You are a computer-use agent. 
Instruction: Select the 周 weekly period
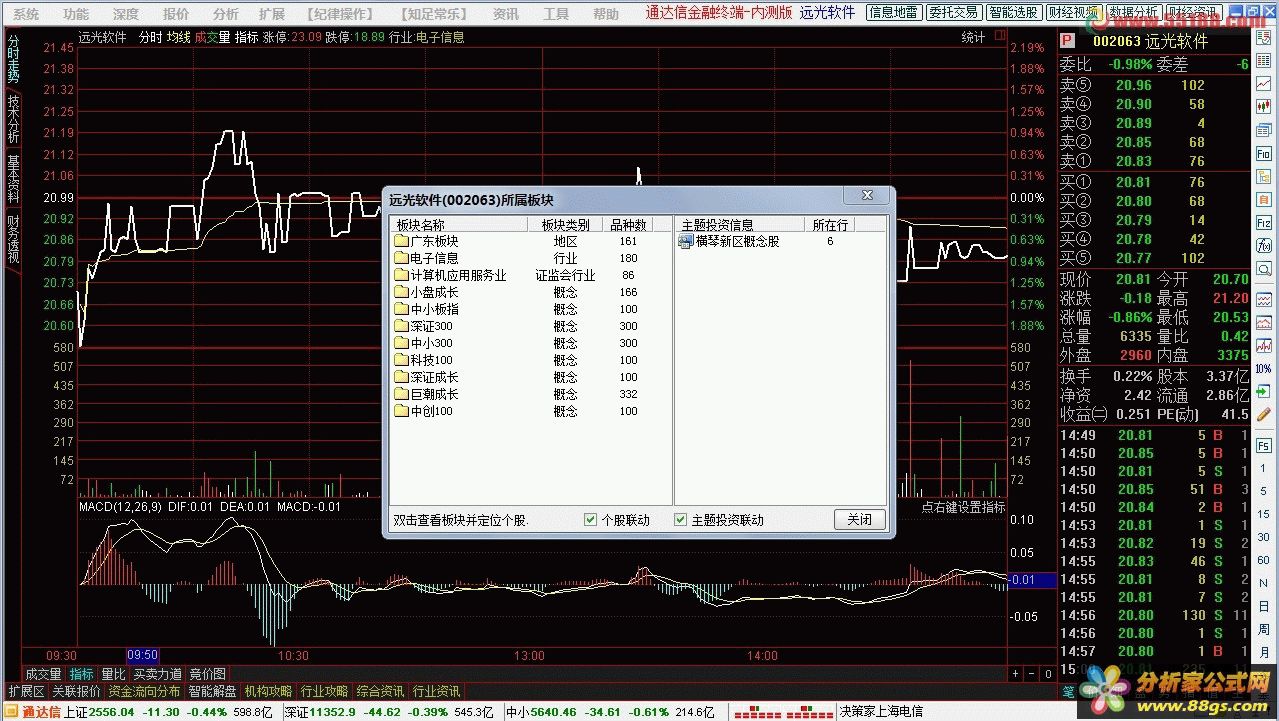coord(1263,629)
